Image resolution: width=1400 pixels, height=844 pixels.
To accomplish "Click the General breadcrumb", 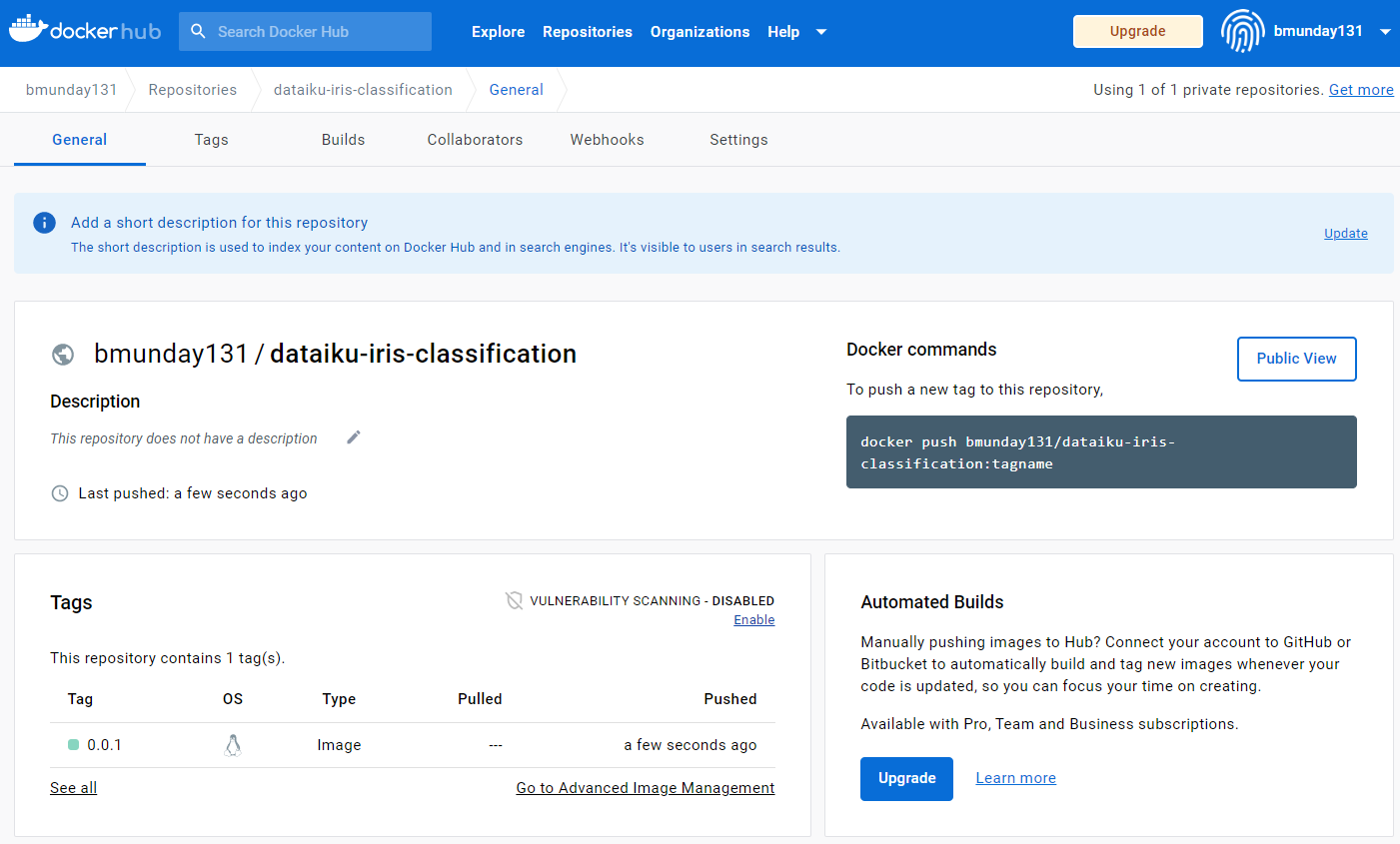I will coord(517,90).
